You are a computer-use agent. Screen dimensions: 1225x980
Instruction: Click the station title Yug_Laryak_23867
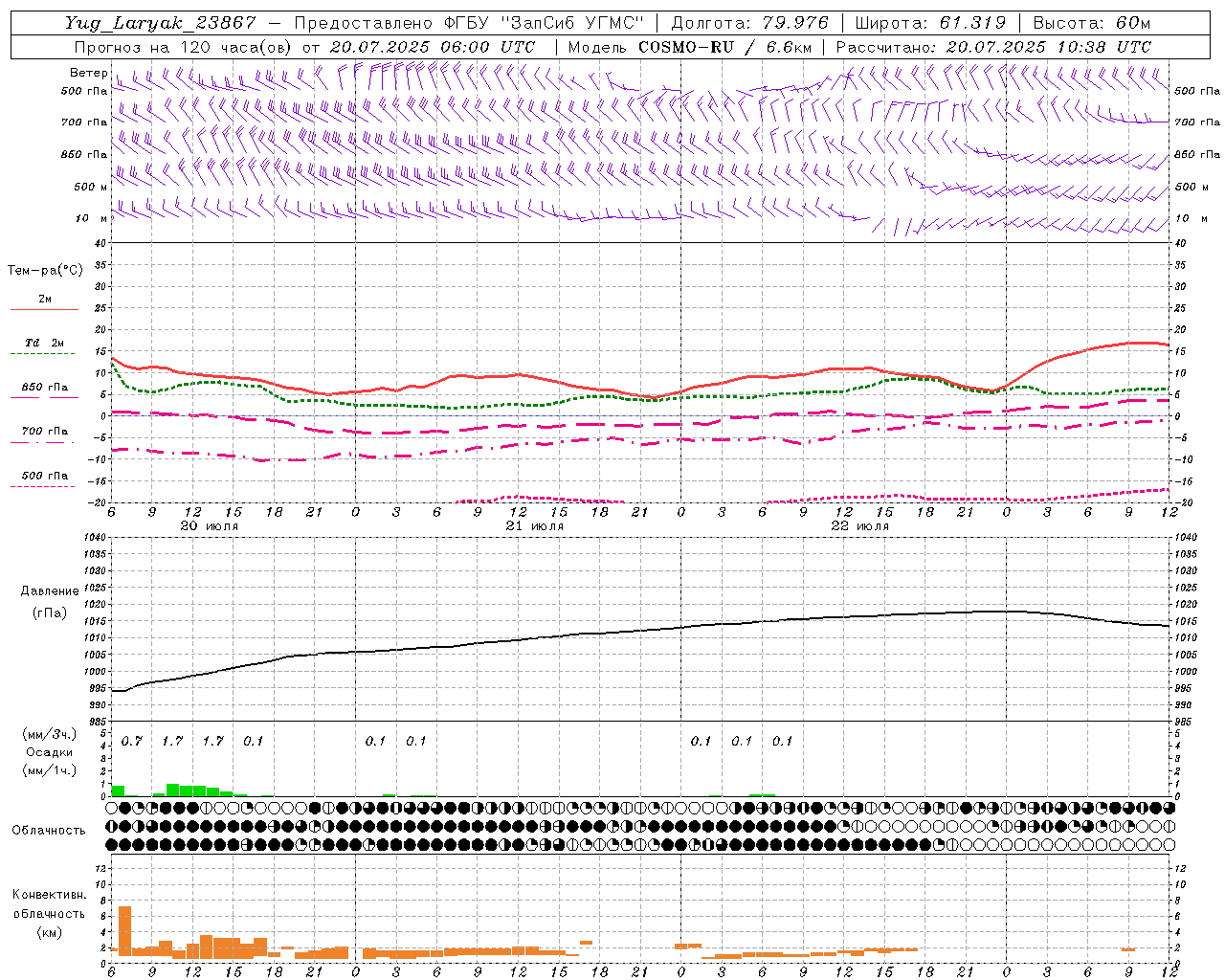[160, 23]
